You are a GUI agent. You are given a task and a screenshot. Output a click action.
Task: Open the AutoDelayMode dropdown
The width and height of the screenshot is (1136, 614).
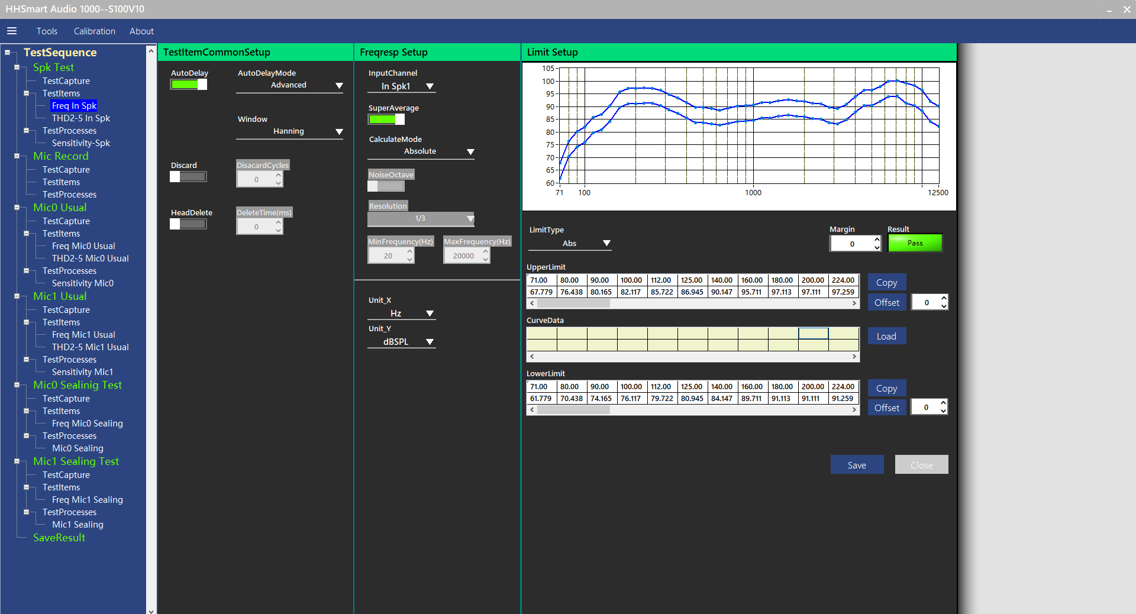[290, 85]
